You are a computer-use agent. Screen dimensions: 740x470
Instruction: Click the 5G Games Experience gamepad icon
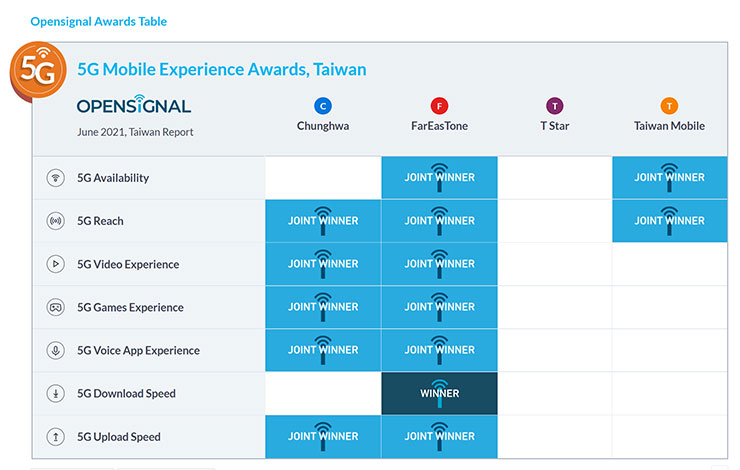tap(55, 307)
